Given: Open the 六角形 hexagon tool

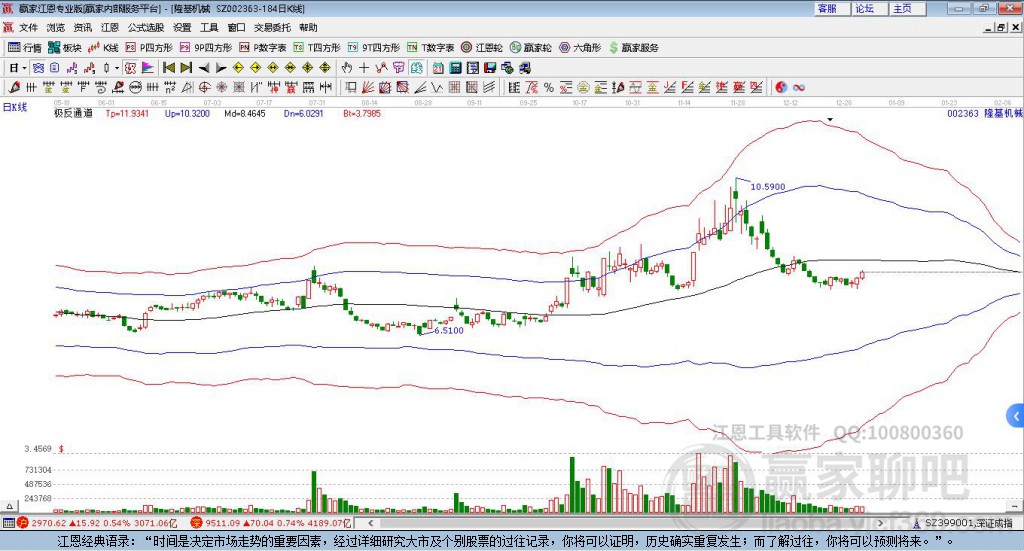Looking at the screenshot, I should [x=580, y=48].
